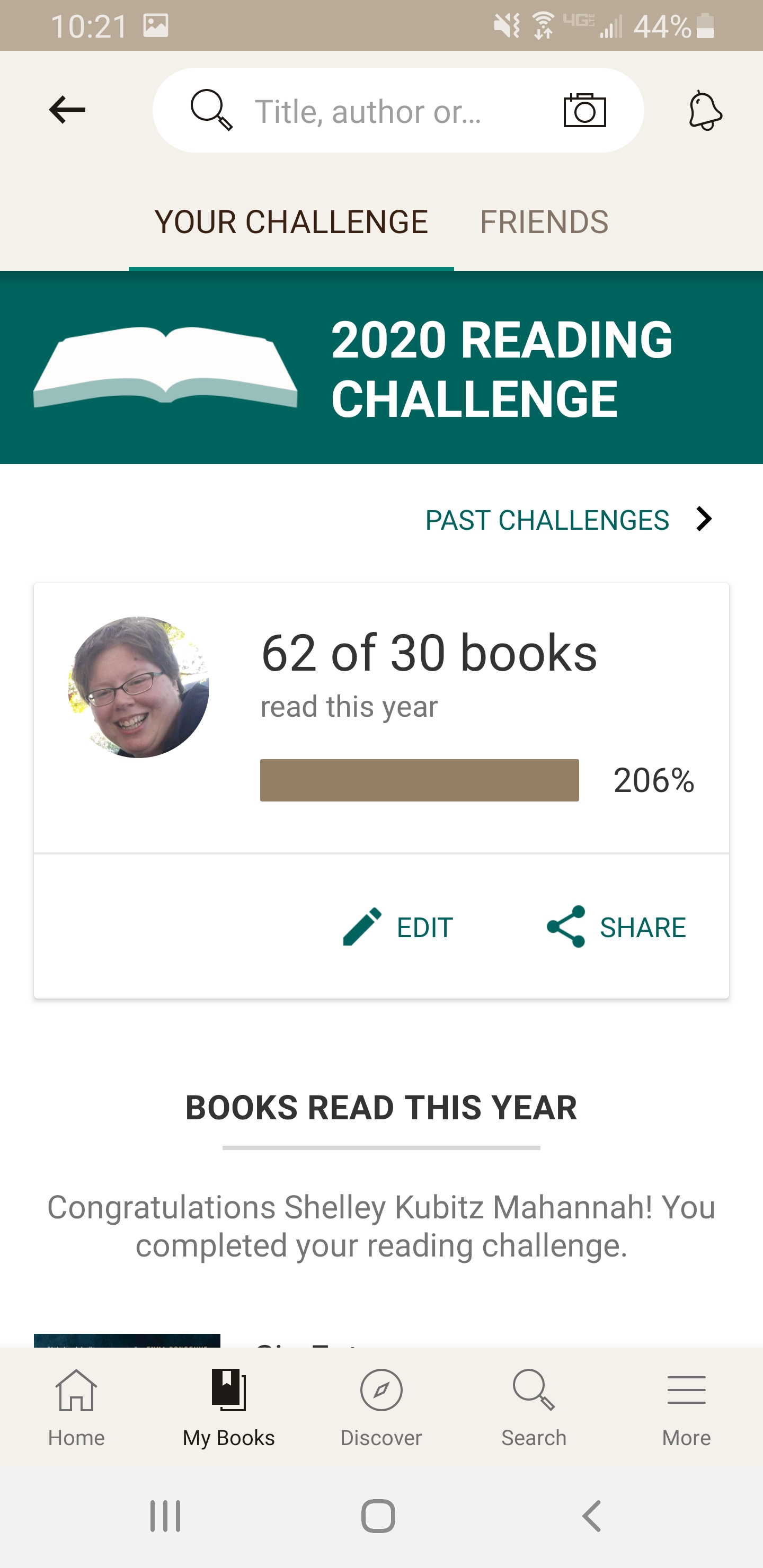The image size is (763, 1568).
Task: Tap the back arrow icon
Action: click(x=67, y=110)
